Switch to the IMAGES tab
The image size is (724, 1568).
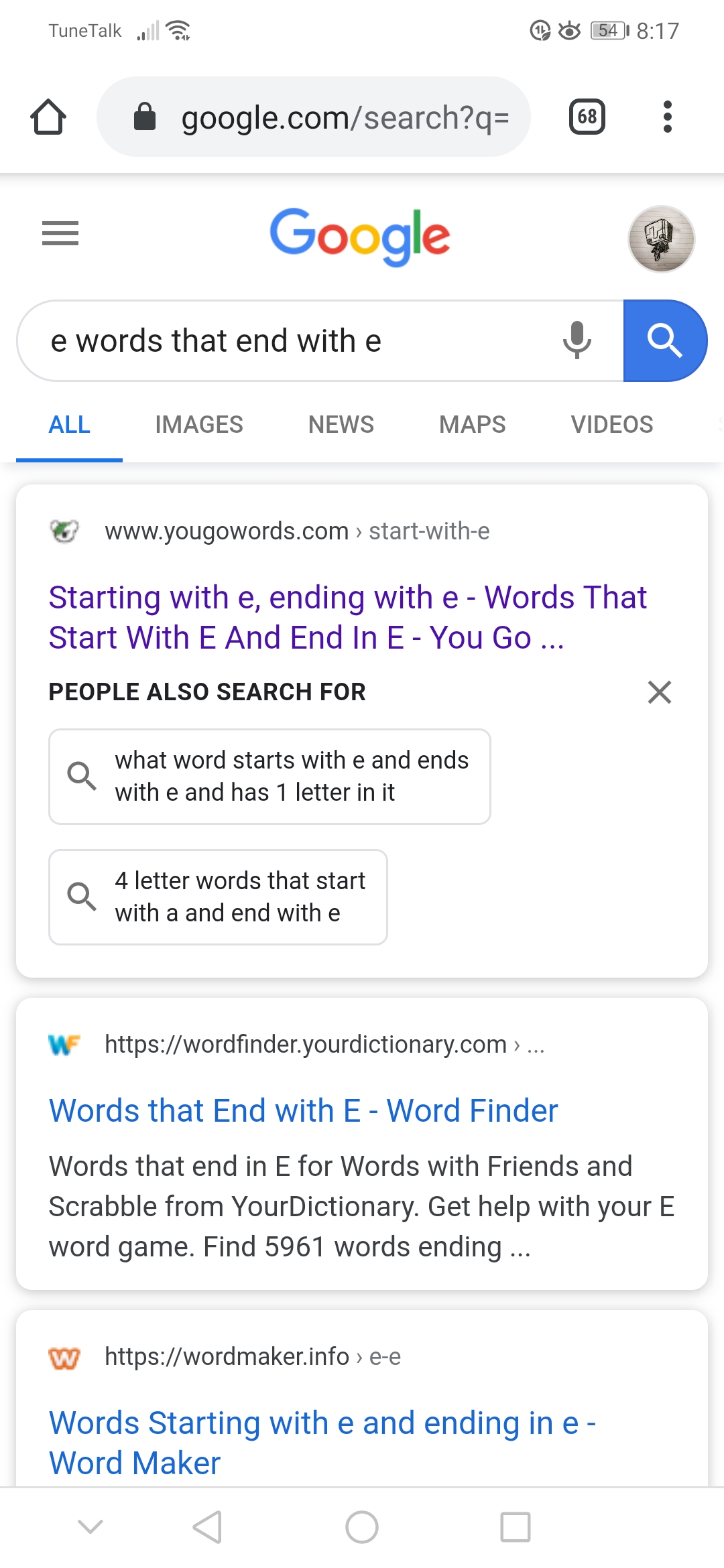(x=198, y=424)
